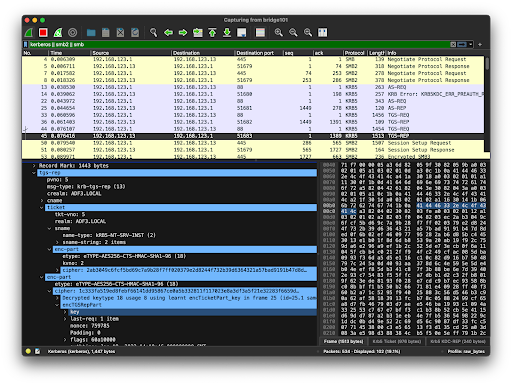Restart current capture with green fin icon
Image resolution: width=512 pixels, height=385 pixels.
(x=58, y=32)
